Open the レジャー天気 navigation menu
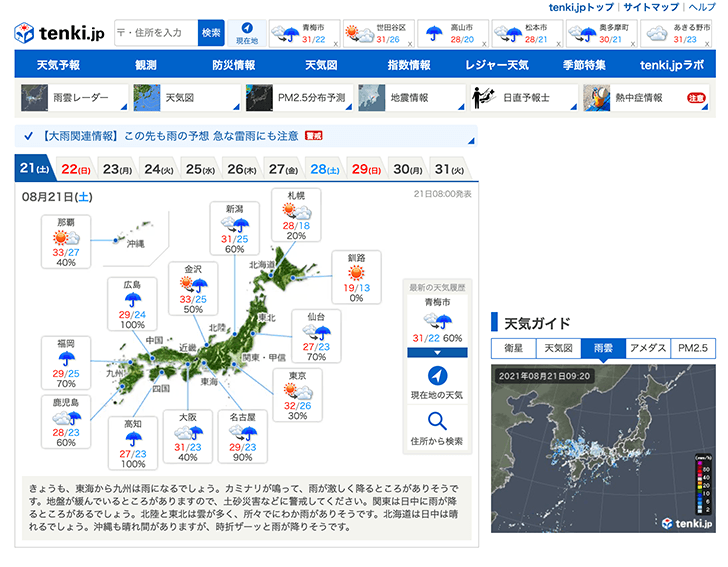 pyautogui.click(x=496, y=65)
